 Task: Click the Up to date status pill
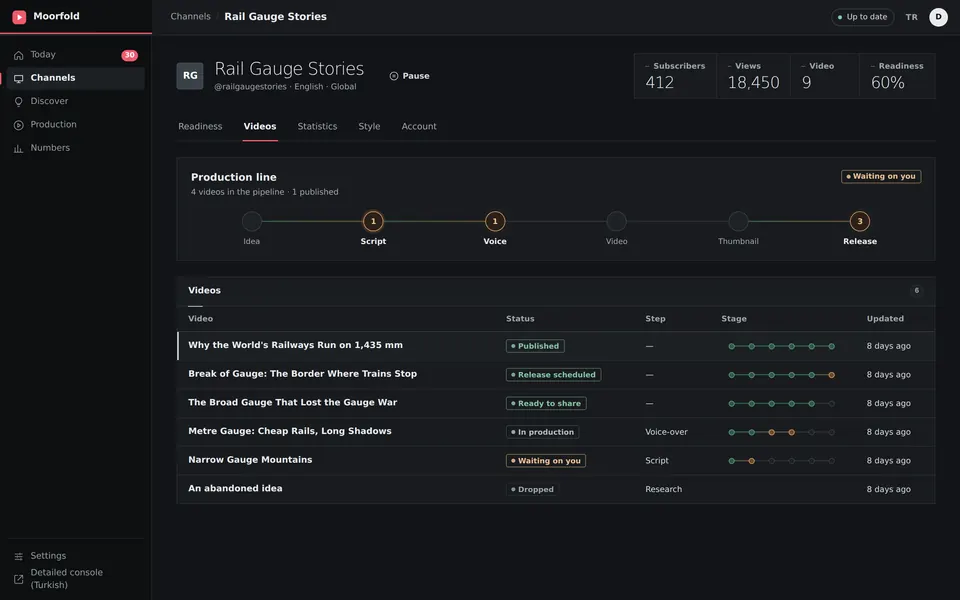[863, 17]
